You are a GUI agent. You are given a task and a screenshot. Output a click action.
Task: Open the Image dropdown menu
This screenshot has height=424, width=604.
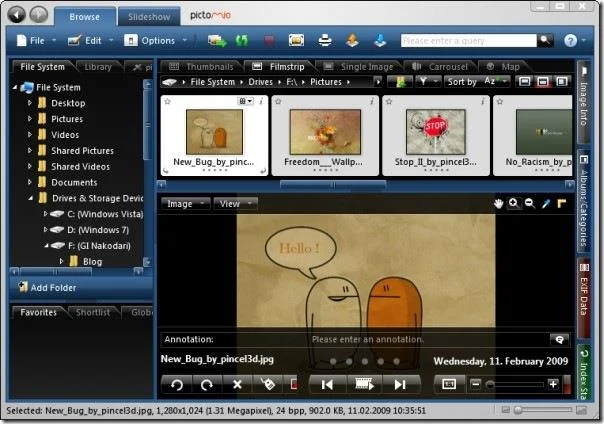click(185, 203)
